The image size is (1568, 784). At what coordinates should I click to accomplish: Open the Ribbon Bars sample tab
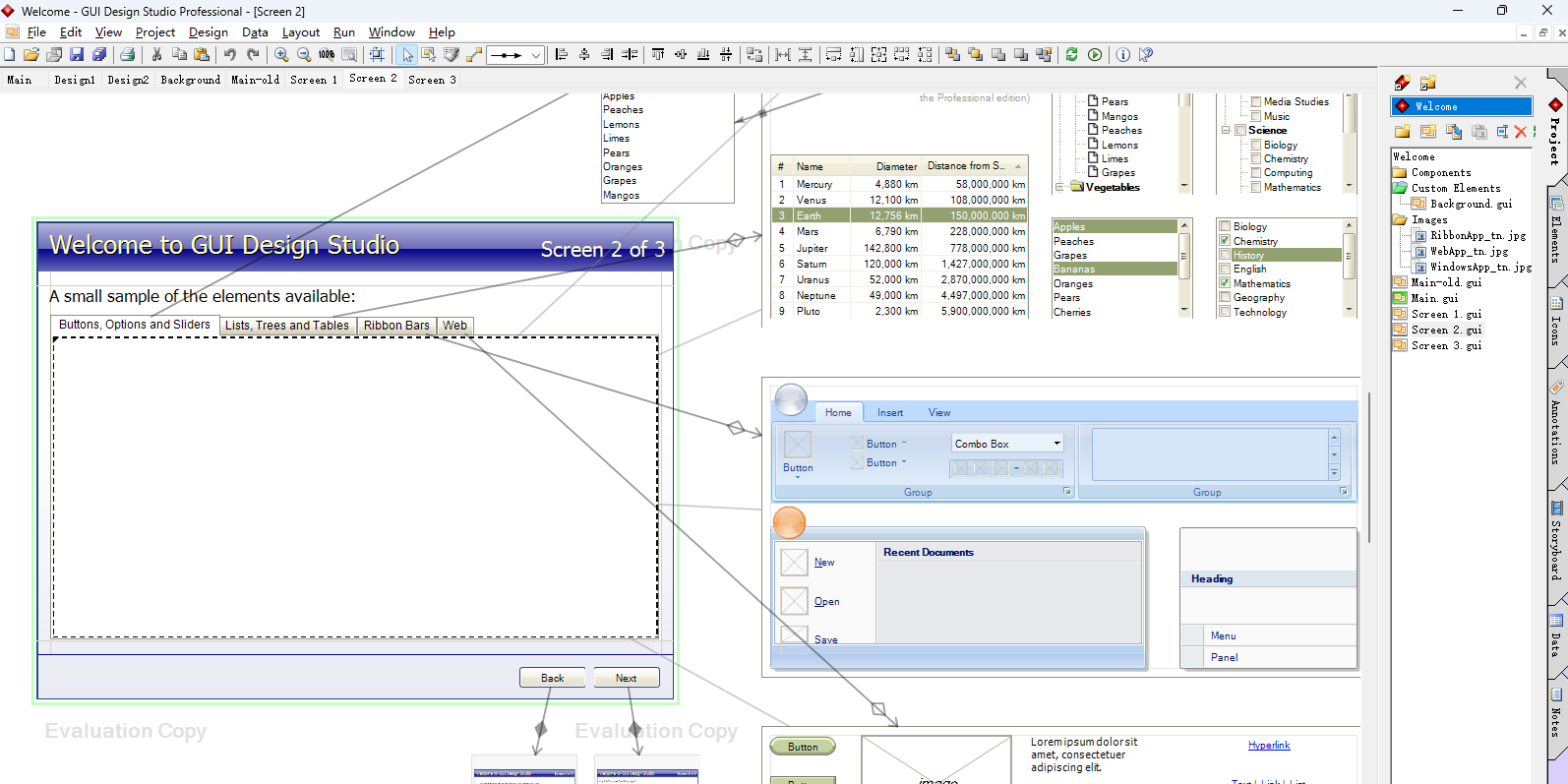(396, 326)
